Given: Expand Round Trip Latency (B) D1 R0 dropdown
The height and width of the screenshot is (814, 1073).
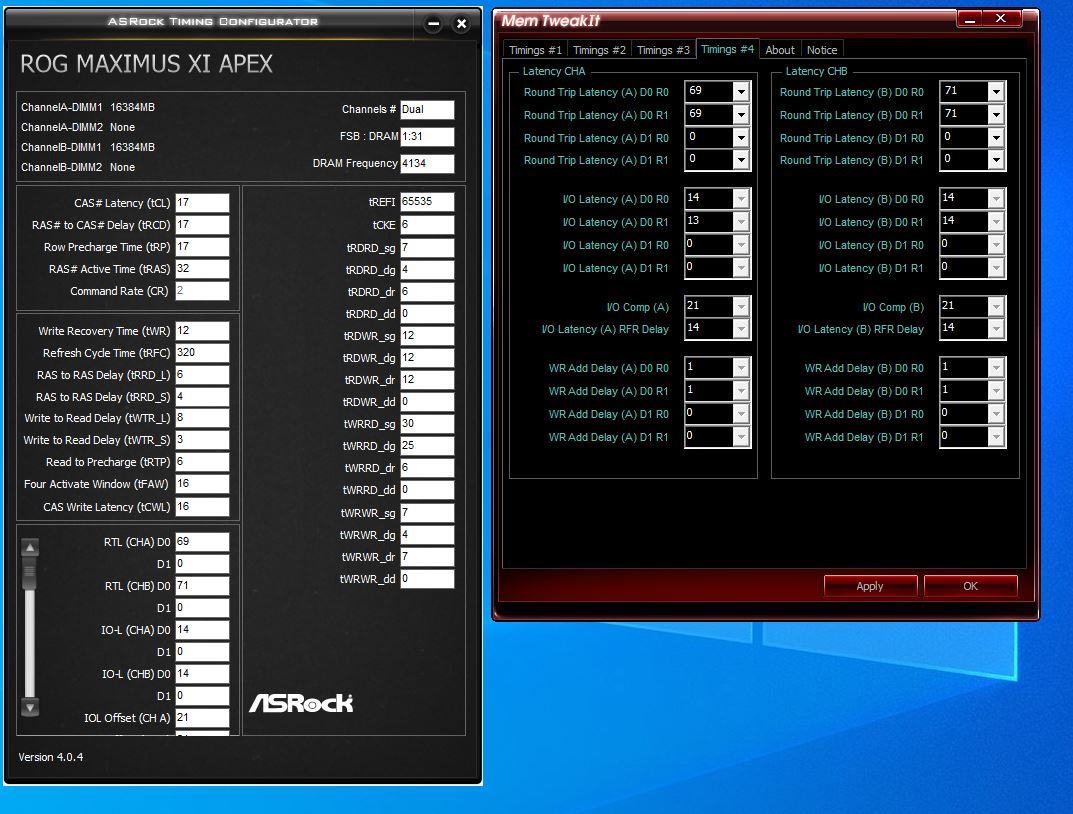Looking at the screenshot, I should 996,137.
